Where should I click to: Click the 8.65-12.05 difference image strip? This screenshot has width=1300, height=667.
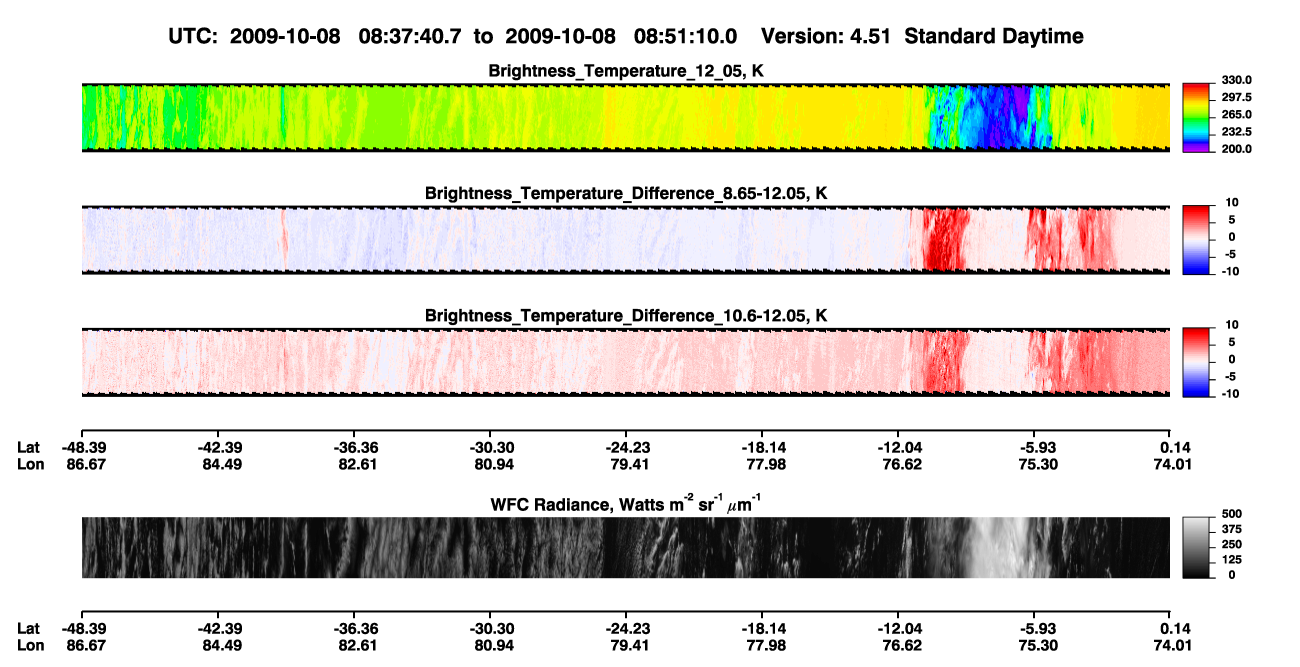pyautogui.click(x=625, y=239)
